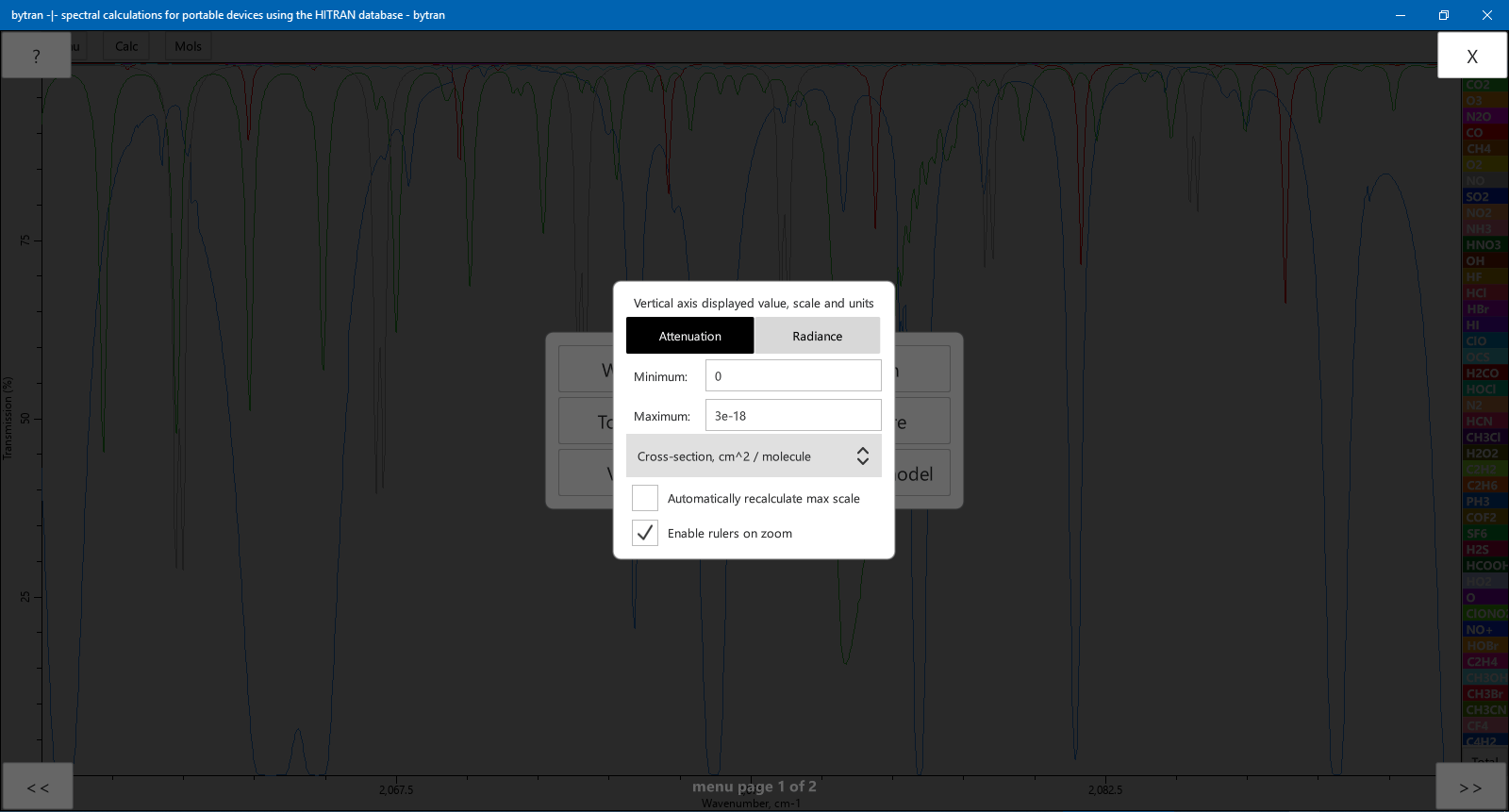Click the NO2 molecule label
Screen dimensions: 1509x812
tap(1484, 213)
